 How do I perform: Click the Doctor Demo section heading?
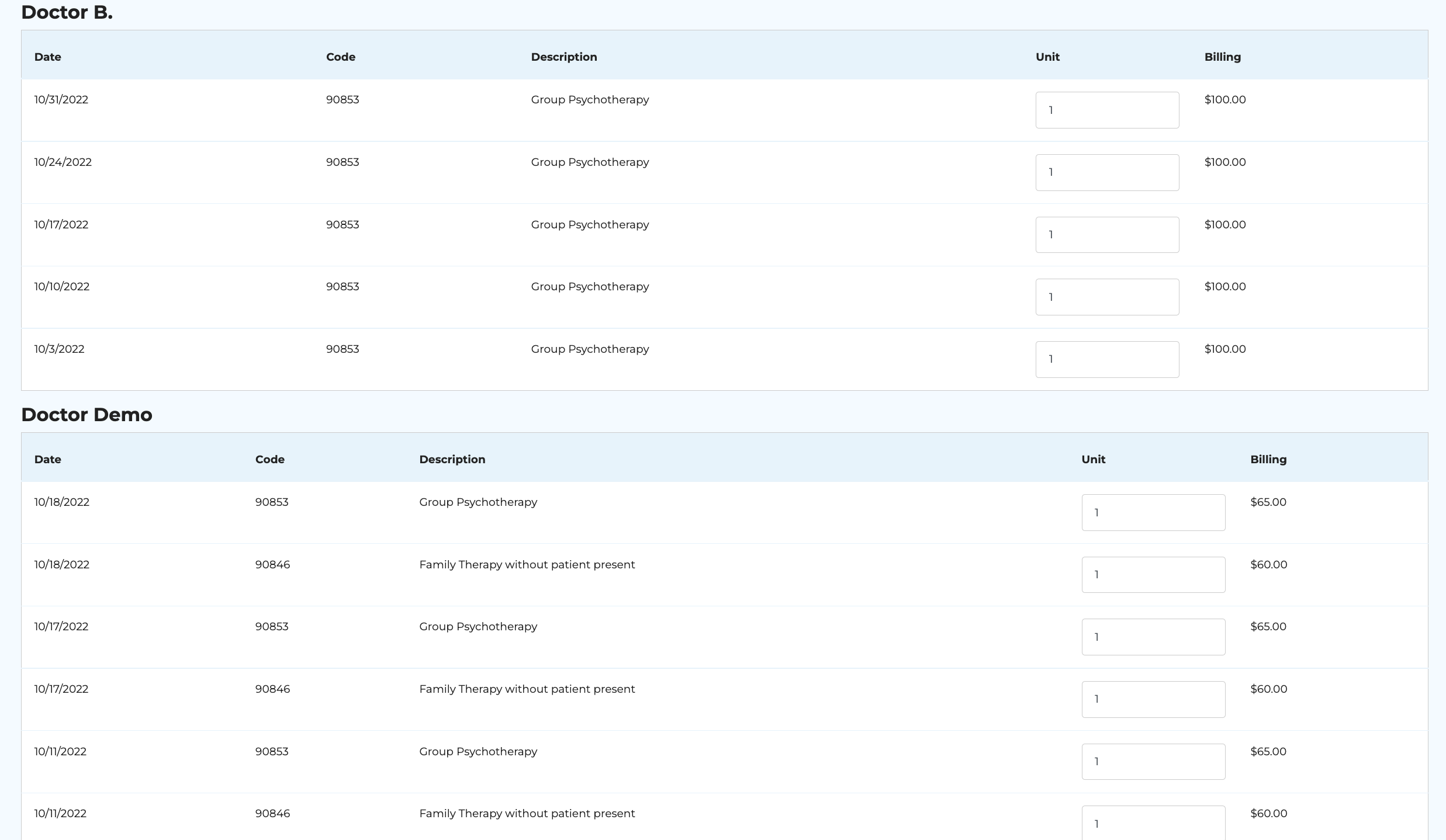tap(87, 415)
